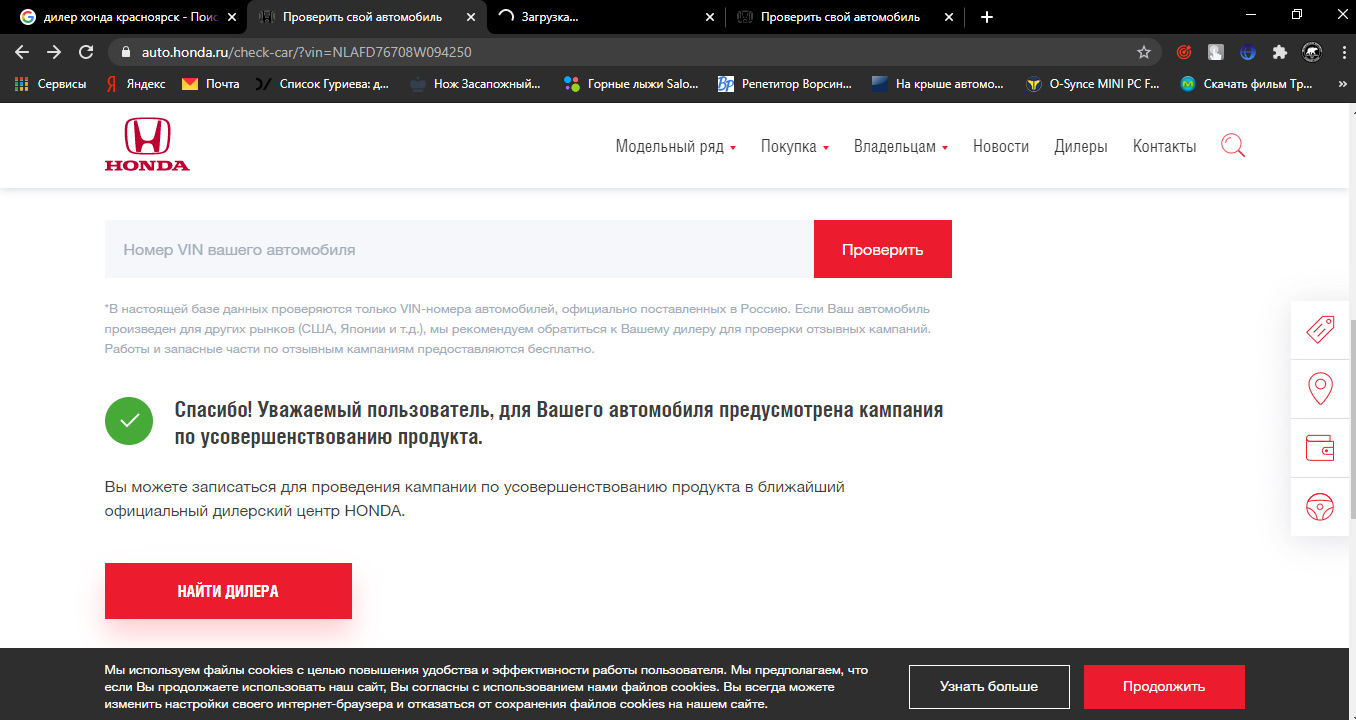
Task: Click the Проверить button
Action: pos(883,249)
